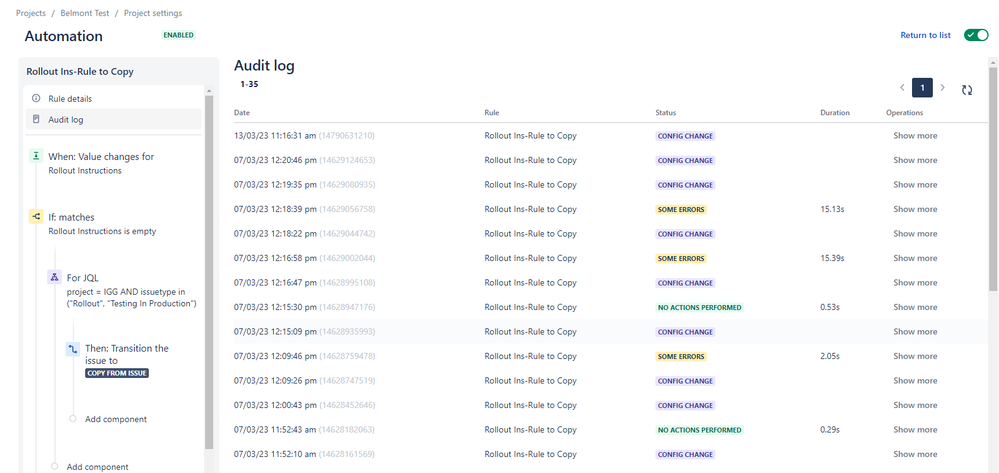999x473 pixels.
Task: Show more for 07/03/23 12:18:22 pm entry
Action: coord(915,234)
